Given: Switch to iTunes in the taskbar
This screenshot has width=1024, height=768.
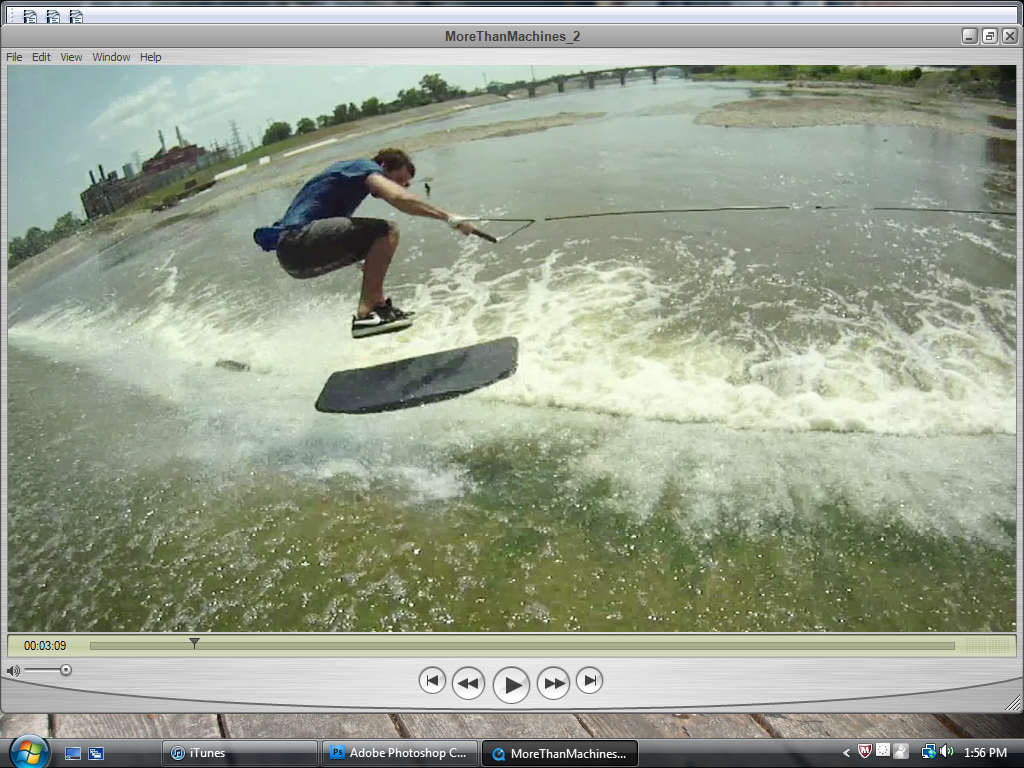Looking at the screenshot, I should click(240, 753).
